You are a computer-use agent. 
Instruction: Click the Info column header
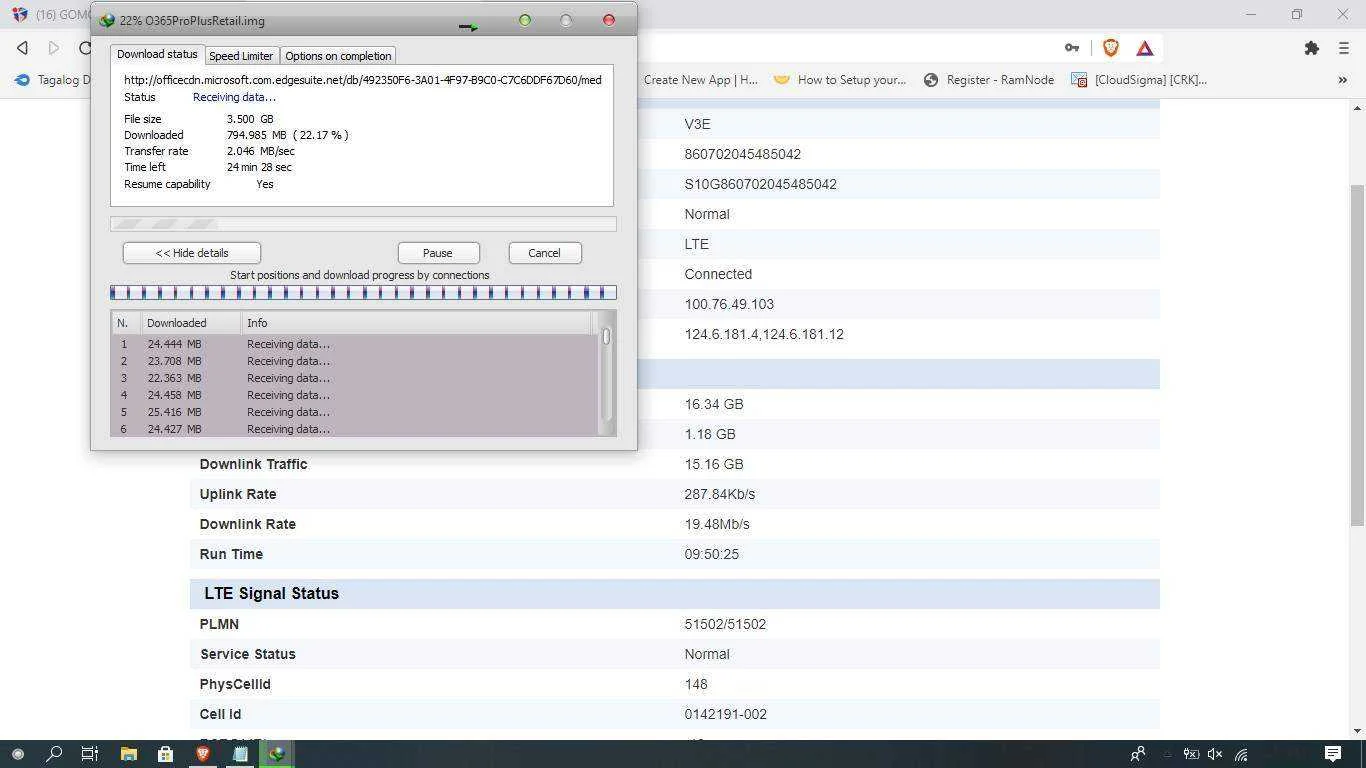coord(416,323)
